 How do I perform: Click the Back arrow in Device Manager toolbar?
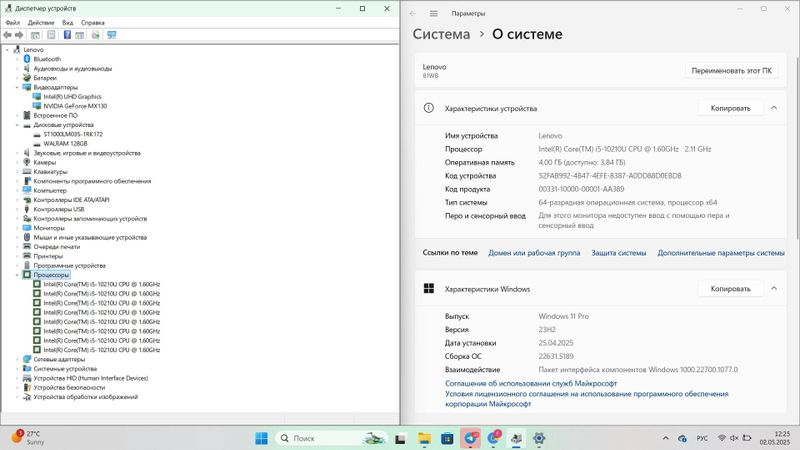[x=7, y=35]
